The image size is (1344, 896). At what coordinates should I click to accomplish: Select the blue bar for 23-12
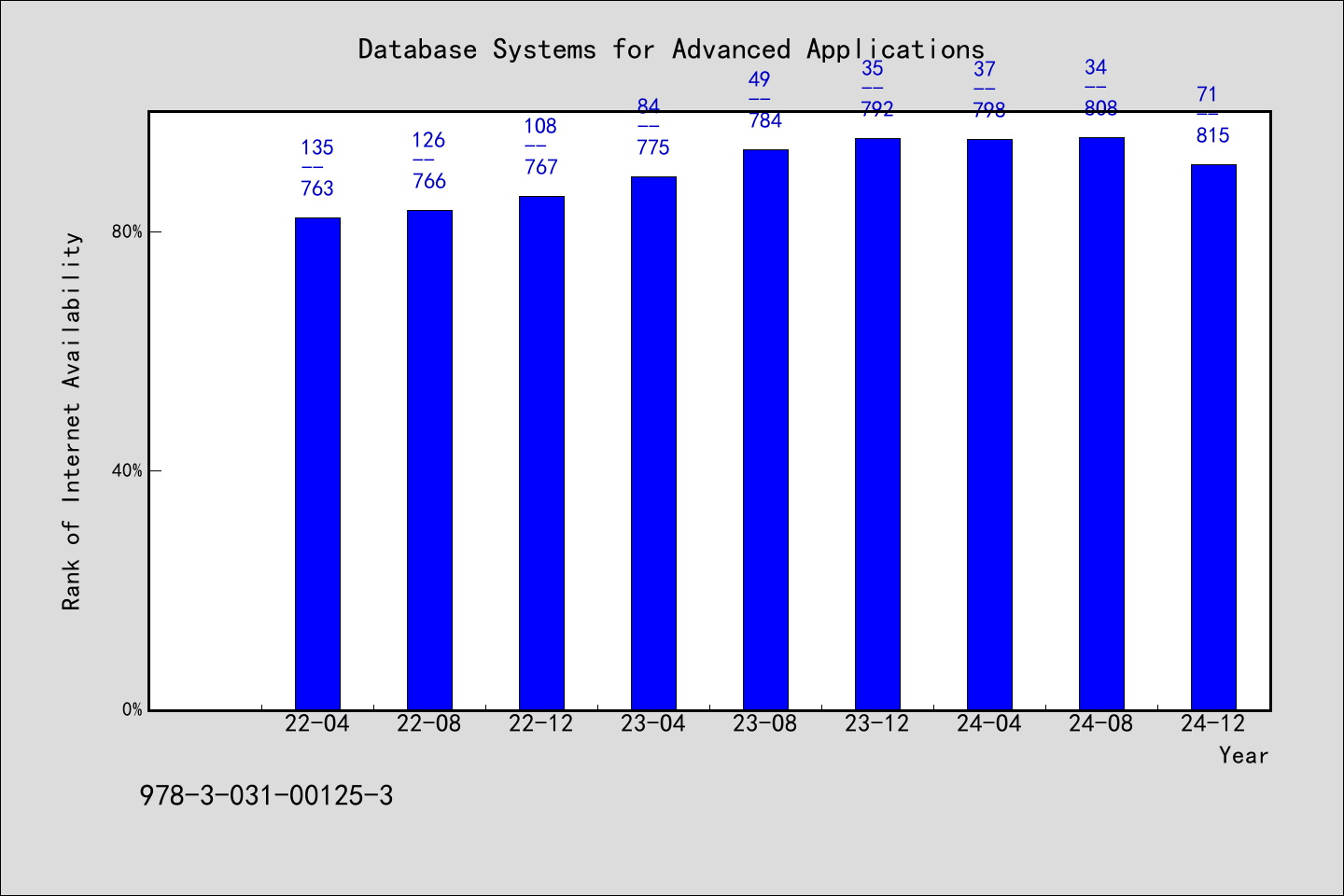[x=877, y=424]
